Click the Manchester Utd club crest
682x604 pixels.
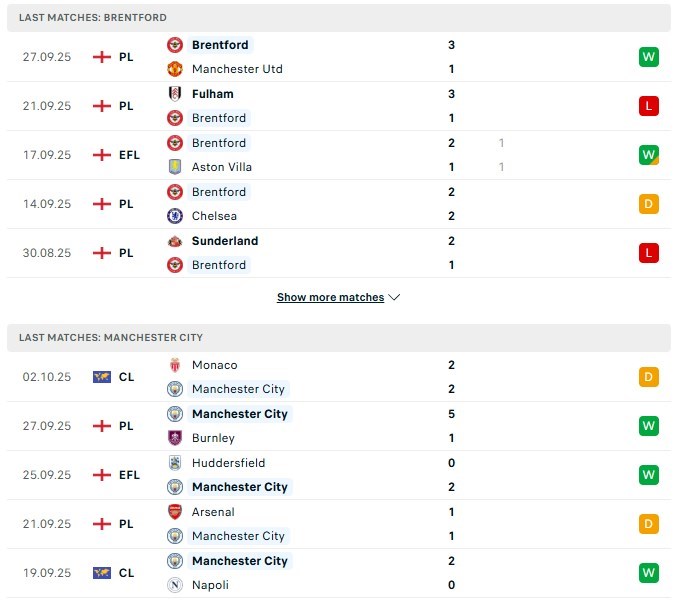(x=175, y=69)
